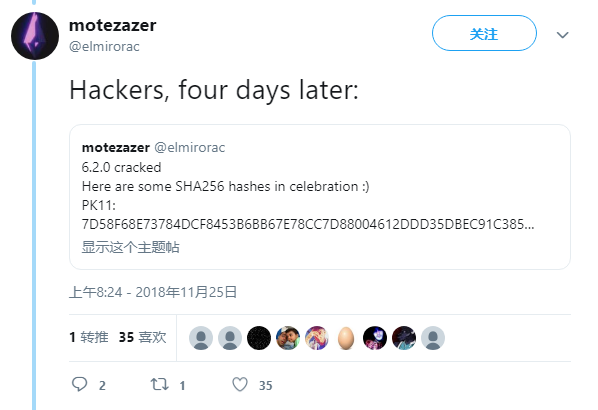Screen dimensions: 598x410
Task: Open the 显示这个主题帖 thread link
Action: [x=130, y=247]
